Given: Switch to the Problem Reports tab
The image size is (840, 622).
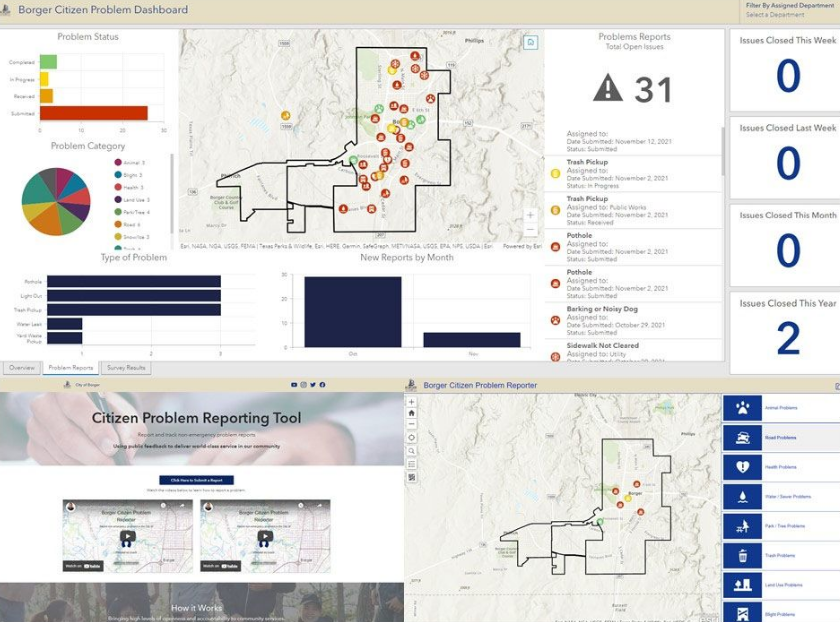Looking at the screenshot, I should (71, 368).
